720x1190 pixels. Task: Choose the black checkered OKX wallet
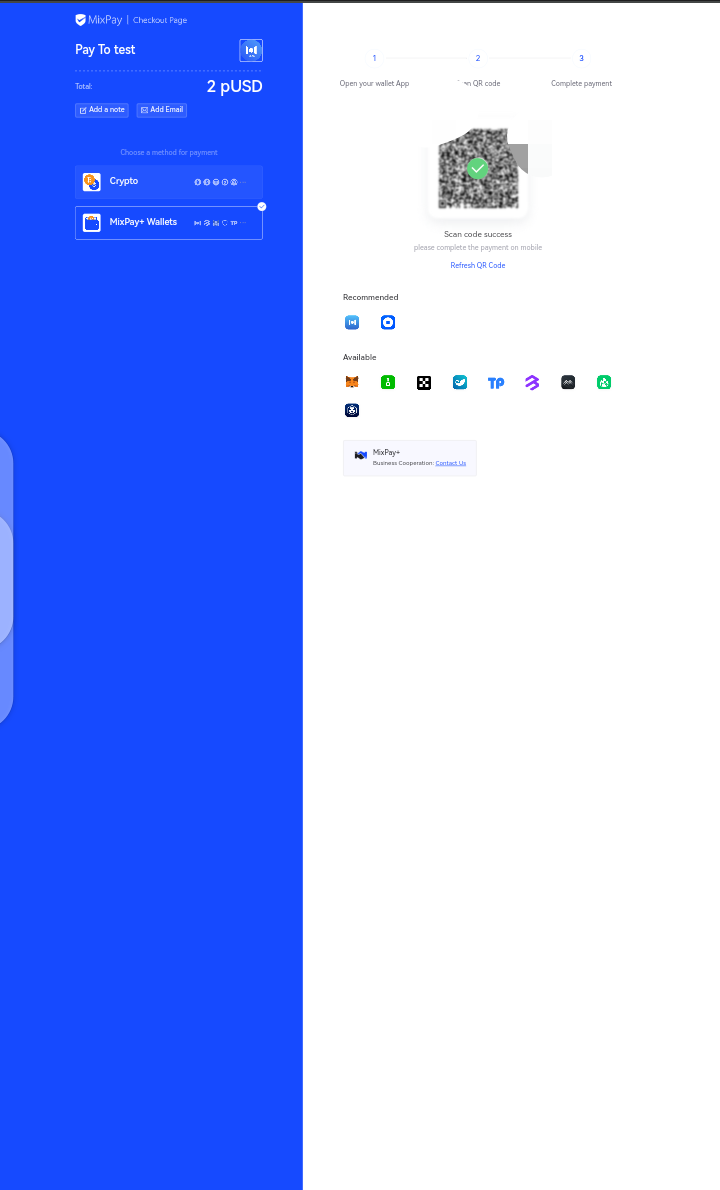tap(424, 382)
